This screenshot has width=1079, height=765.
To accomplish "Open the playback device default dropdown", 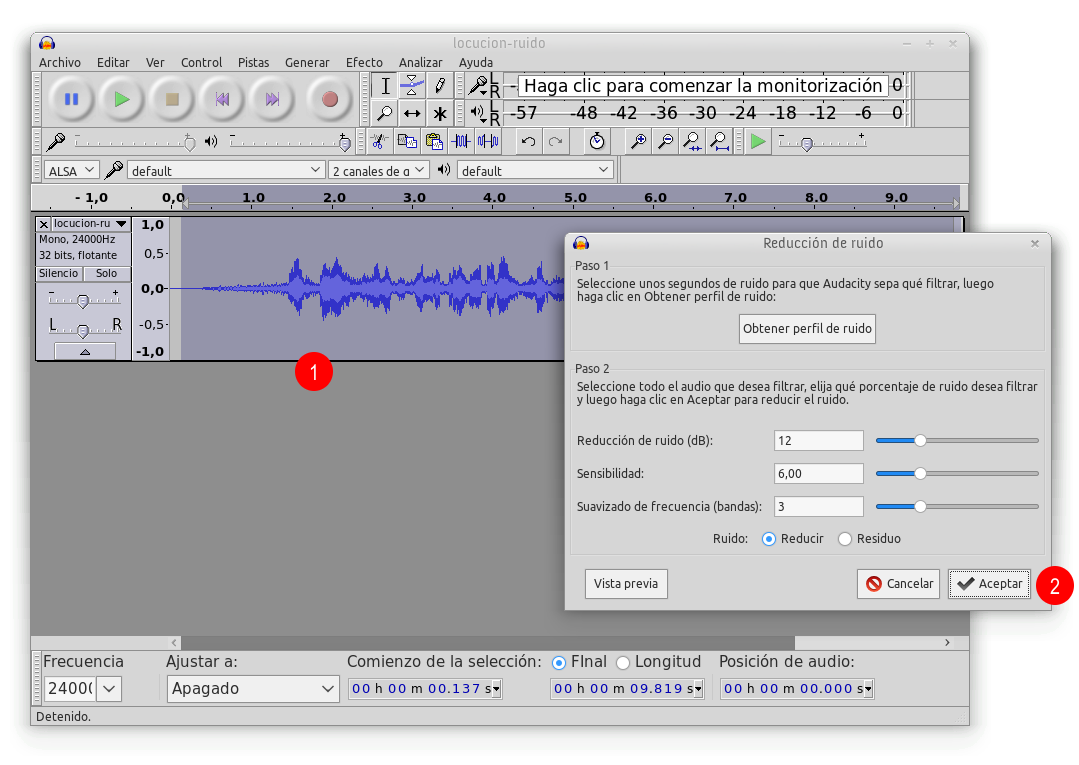I will (x=535, y=171).
